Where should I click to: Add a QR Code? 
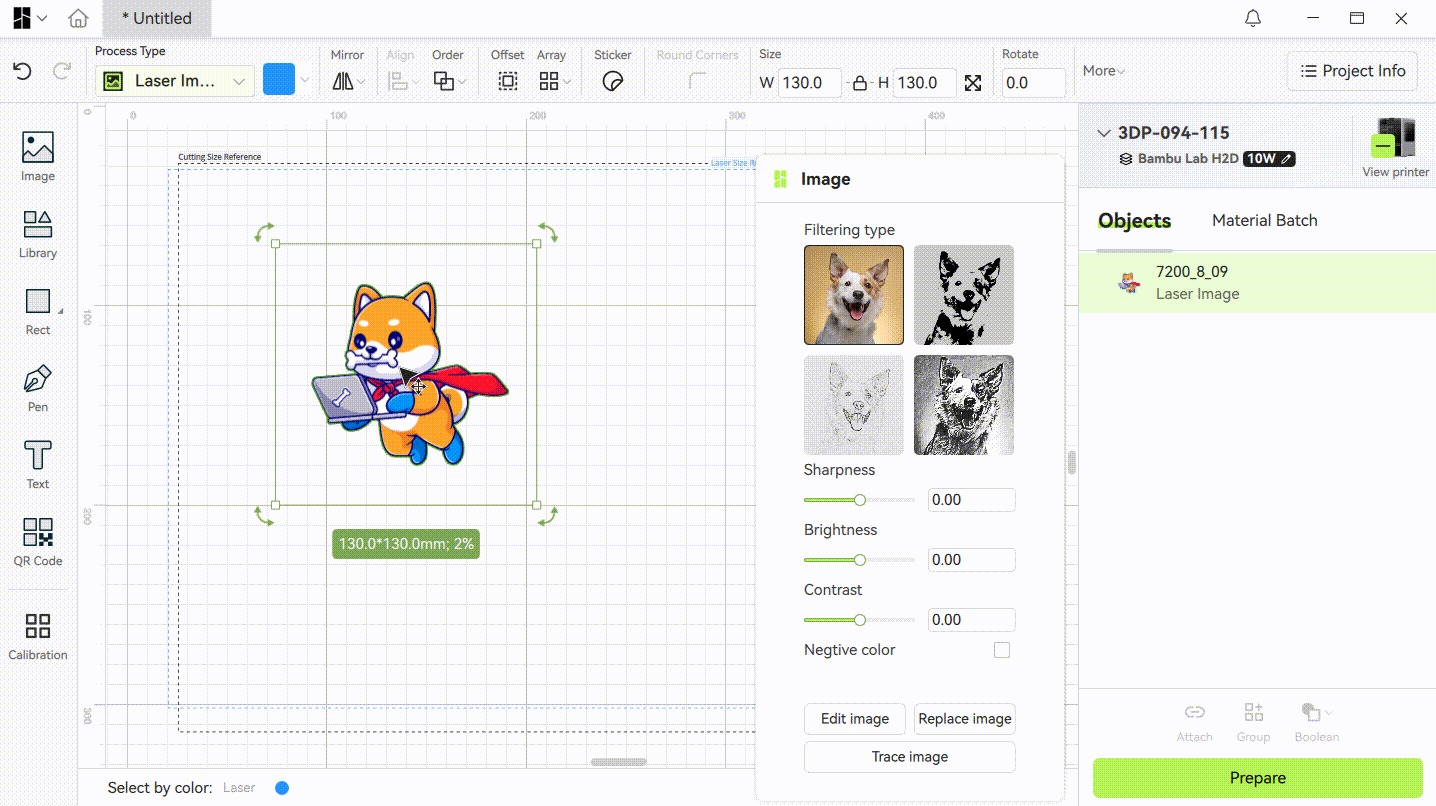tap(38, 542)
